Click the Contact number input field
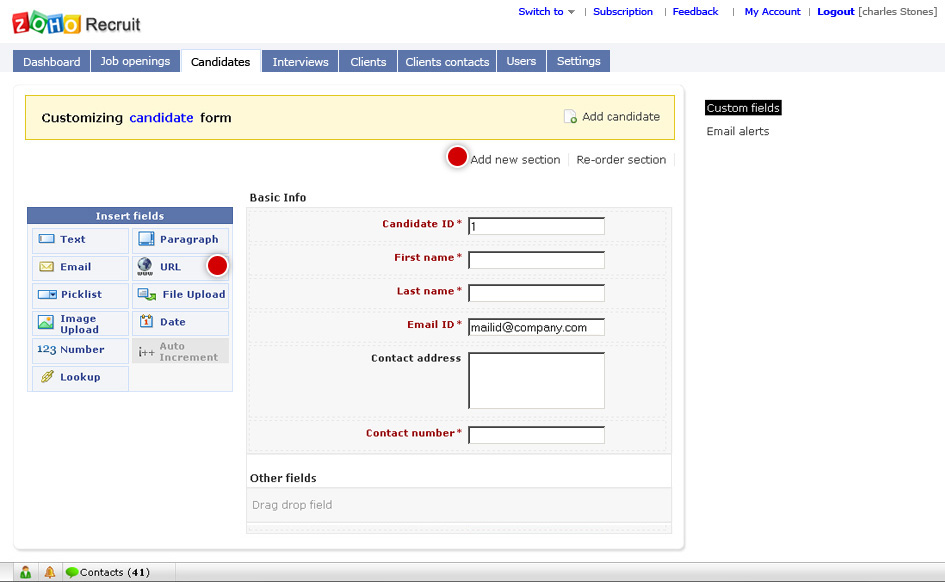This screenshot has height=582, width=945. click(536, 435)
